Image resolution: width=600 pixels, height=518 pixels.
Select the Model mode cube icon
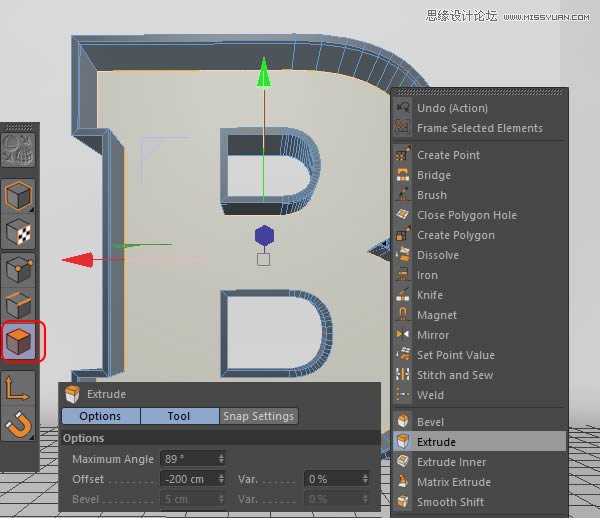point(20,195)
